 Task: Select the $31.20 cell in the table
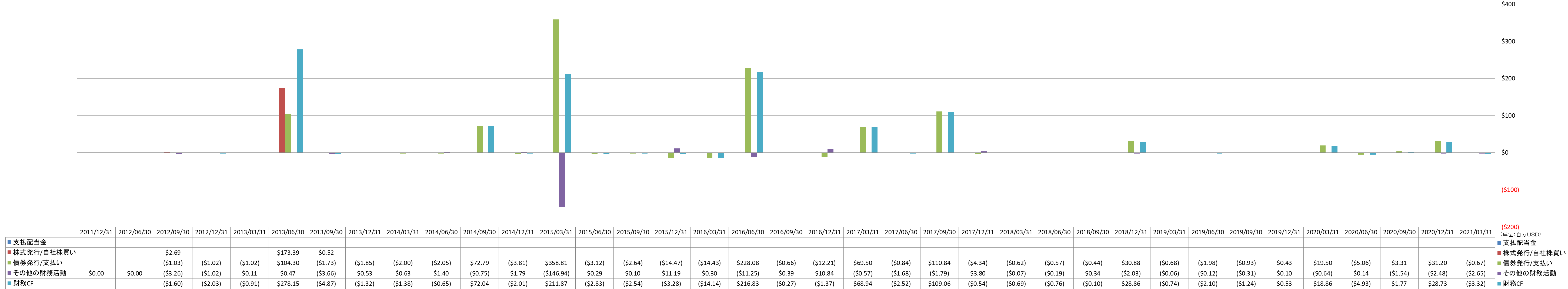click(1438, 263)
